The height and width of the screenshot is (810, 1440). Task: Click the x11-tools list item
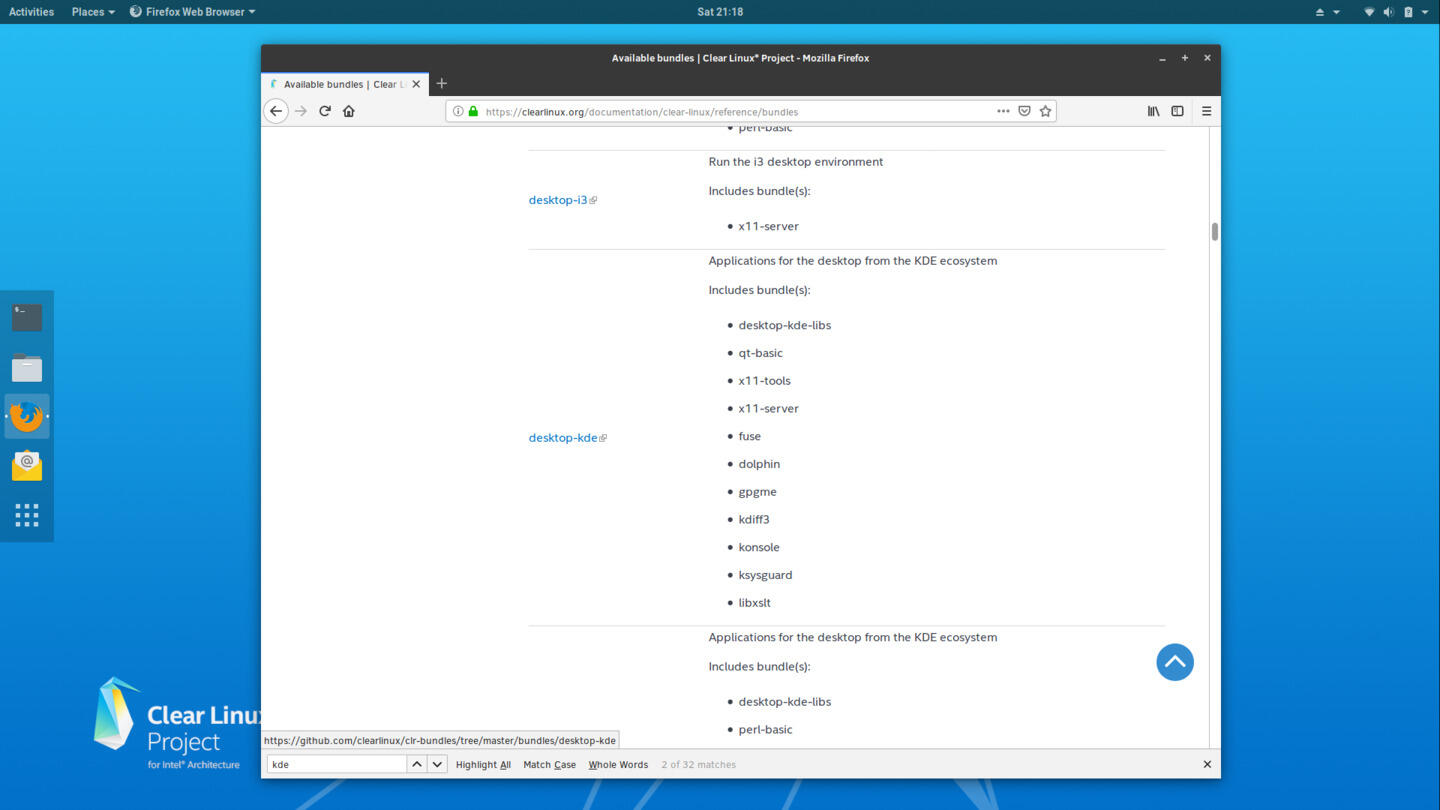765,381
